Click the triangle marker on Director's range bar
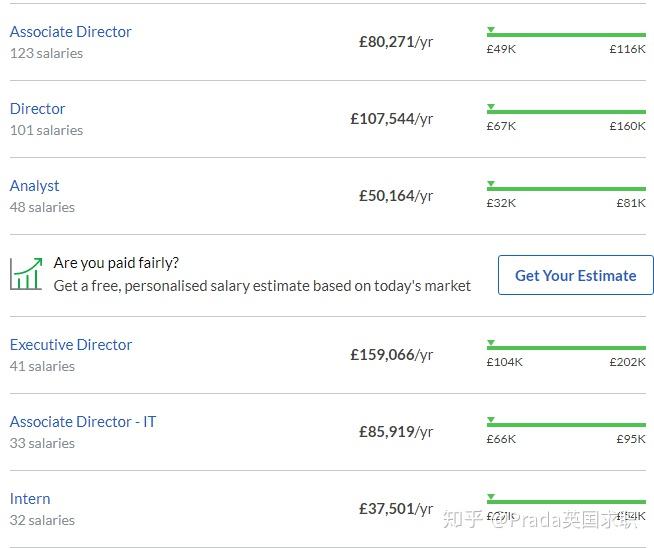This screenshot has height=548, width=654. (491, 106)
